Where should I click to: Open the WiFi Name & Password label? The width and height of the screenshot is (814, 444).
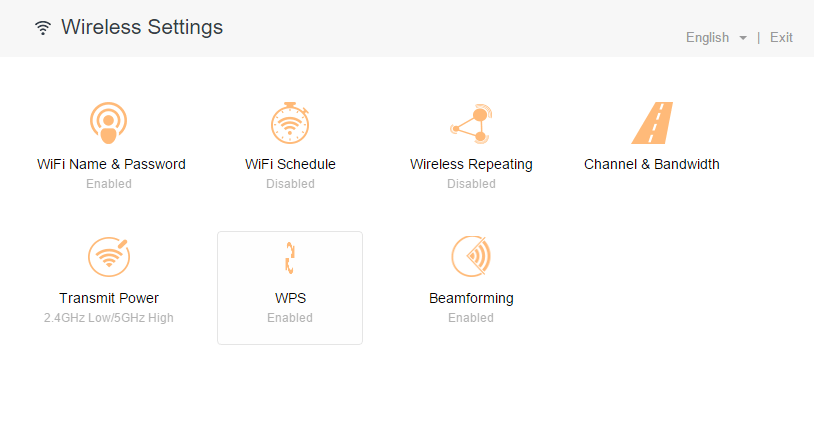point(111,164)
